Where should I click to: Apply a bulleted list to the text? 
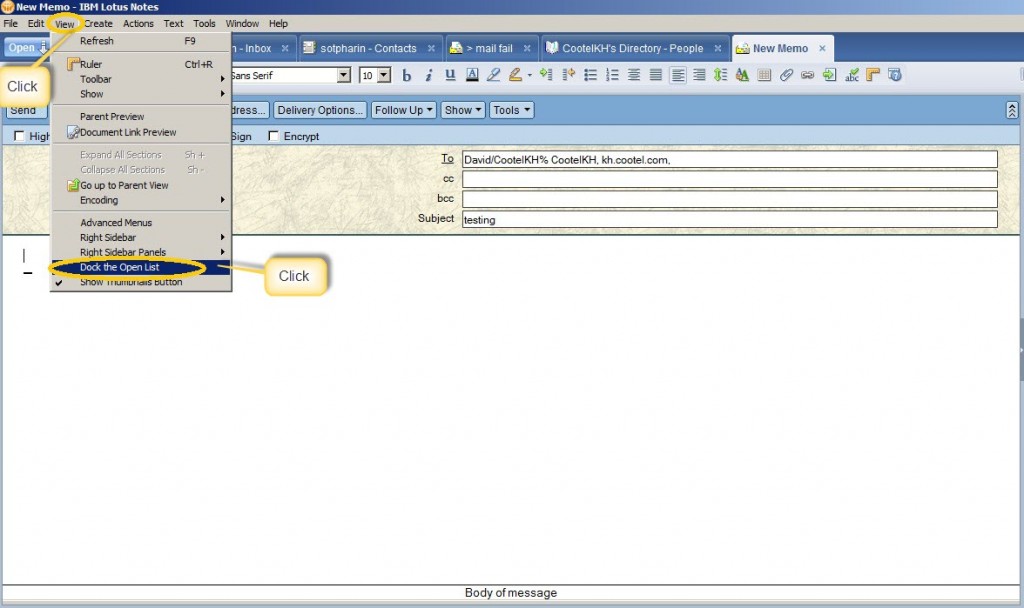tap(590, 75)
